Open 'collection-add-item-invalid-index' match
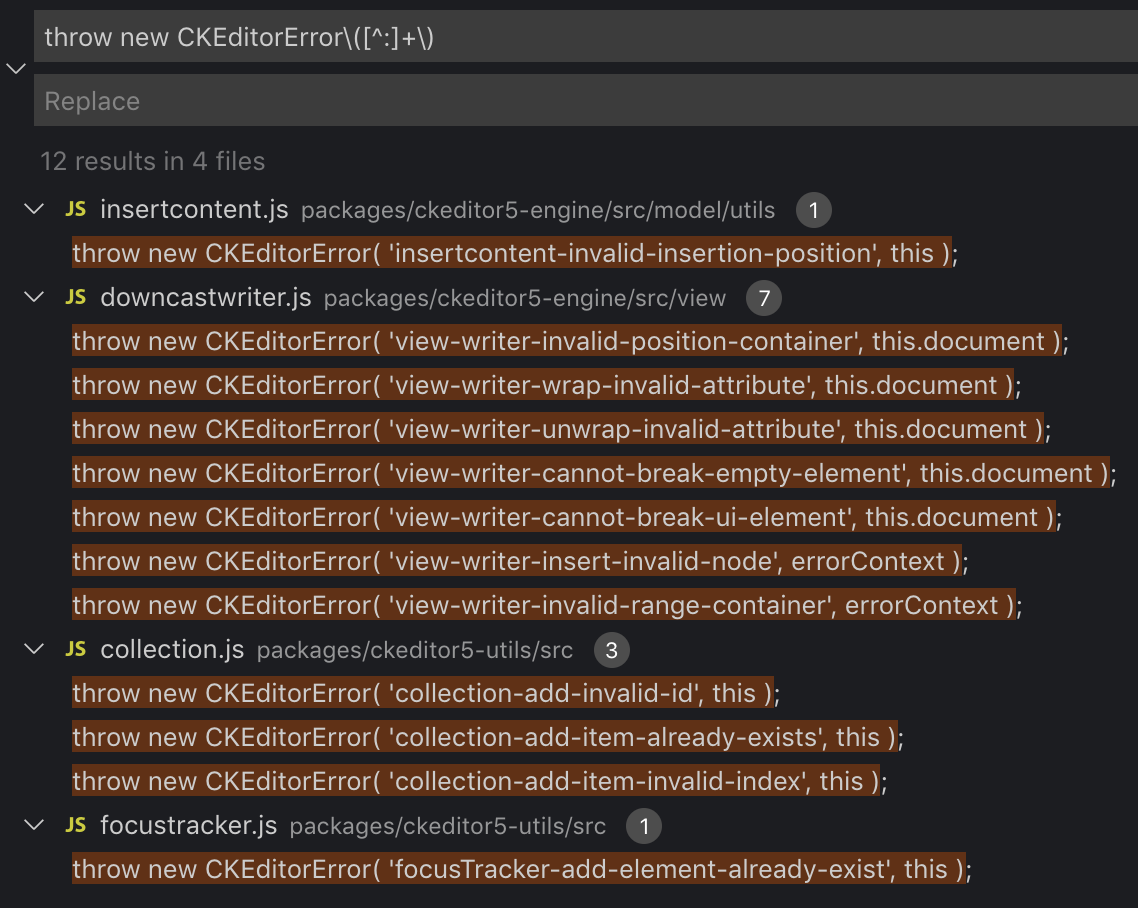1138x908 pixels. click(480, 781)
